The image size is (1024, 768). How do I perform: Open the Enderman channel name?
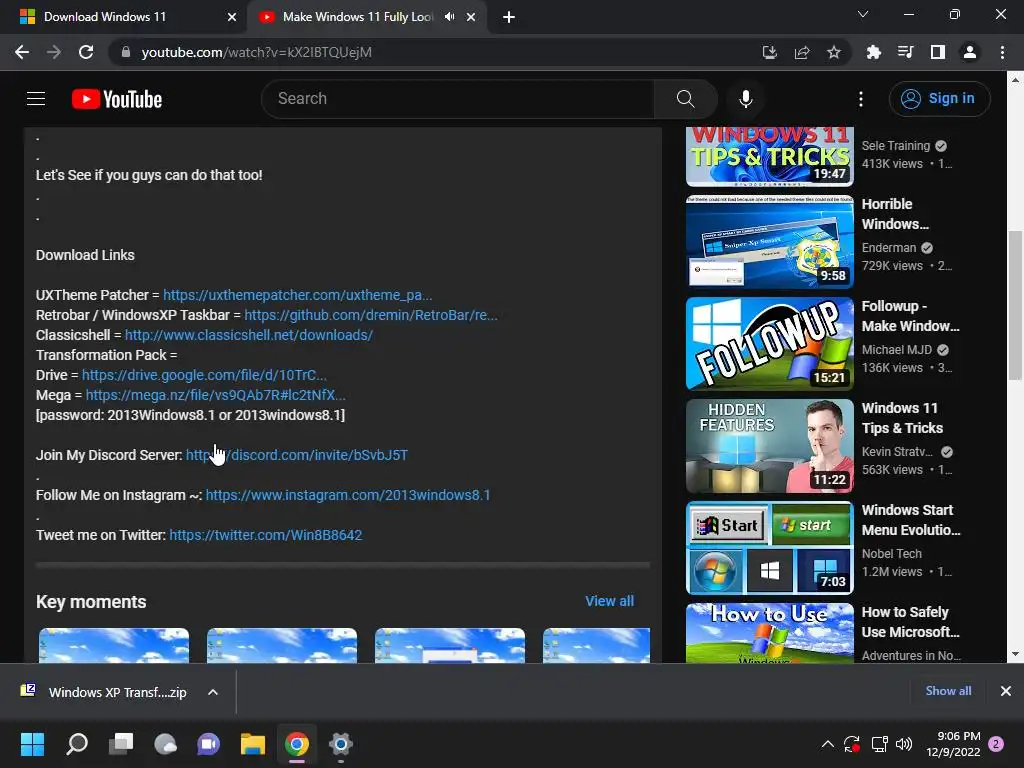coord(889,248)
